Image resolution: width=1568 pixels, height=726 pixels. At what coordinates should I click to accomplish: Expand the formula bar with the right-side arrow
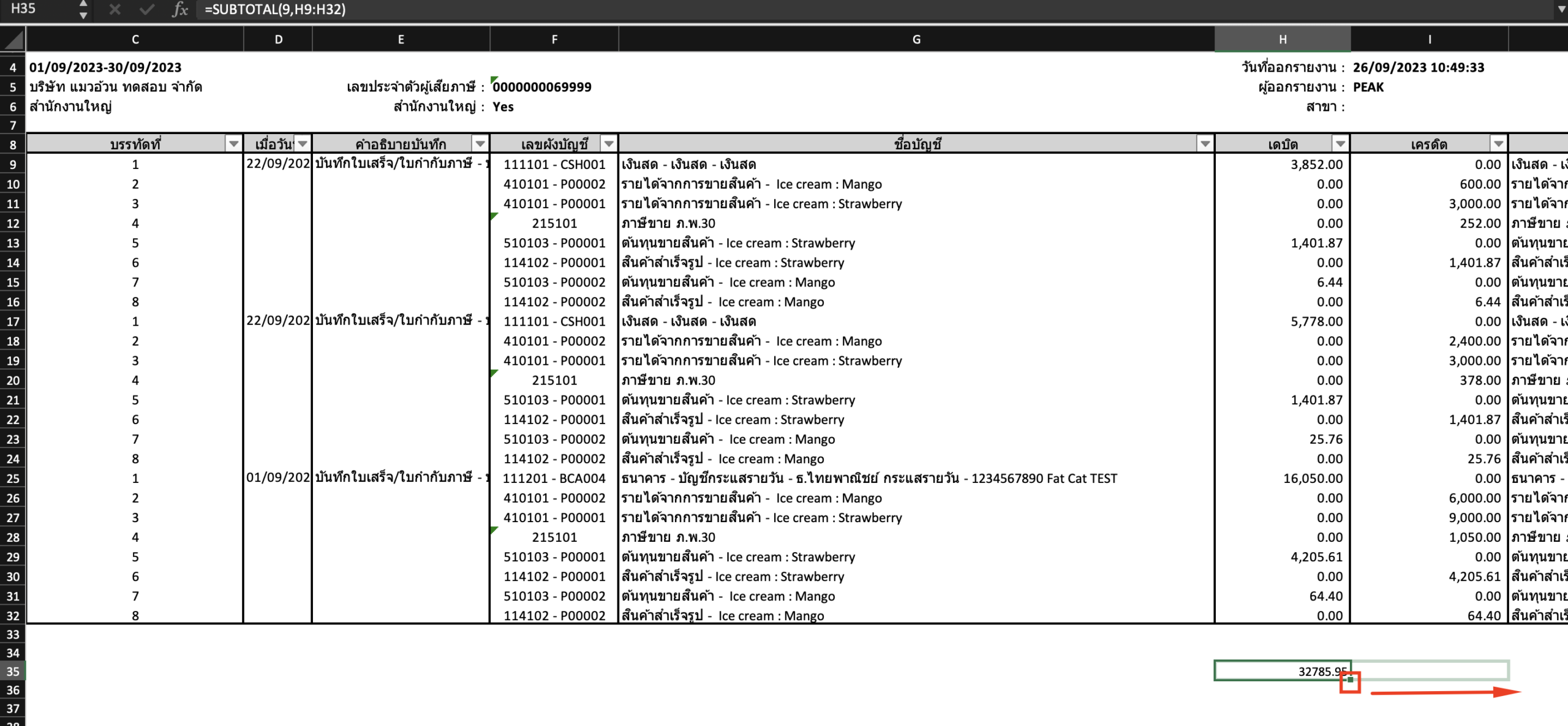1561,9
